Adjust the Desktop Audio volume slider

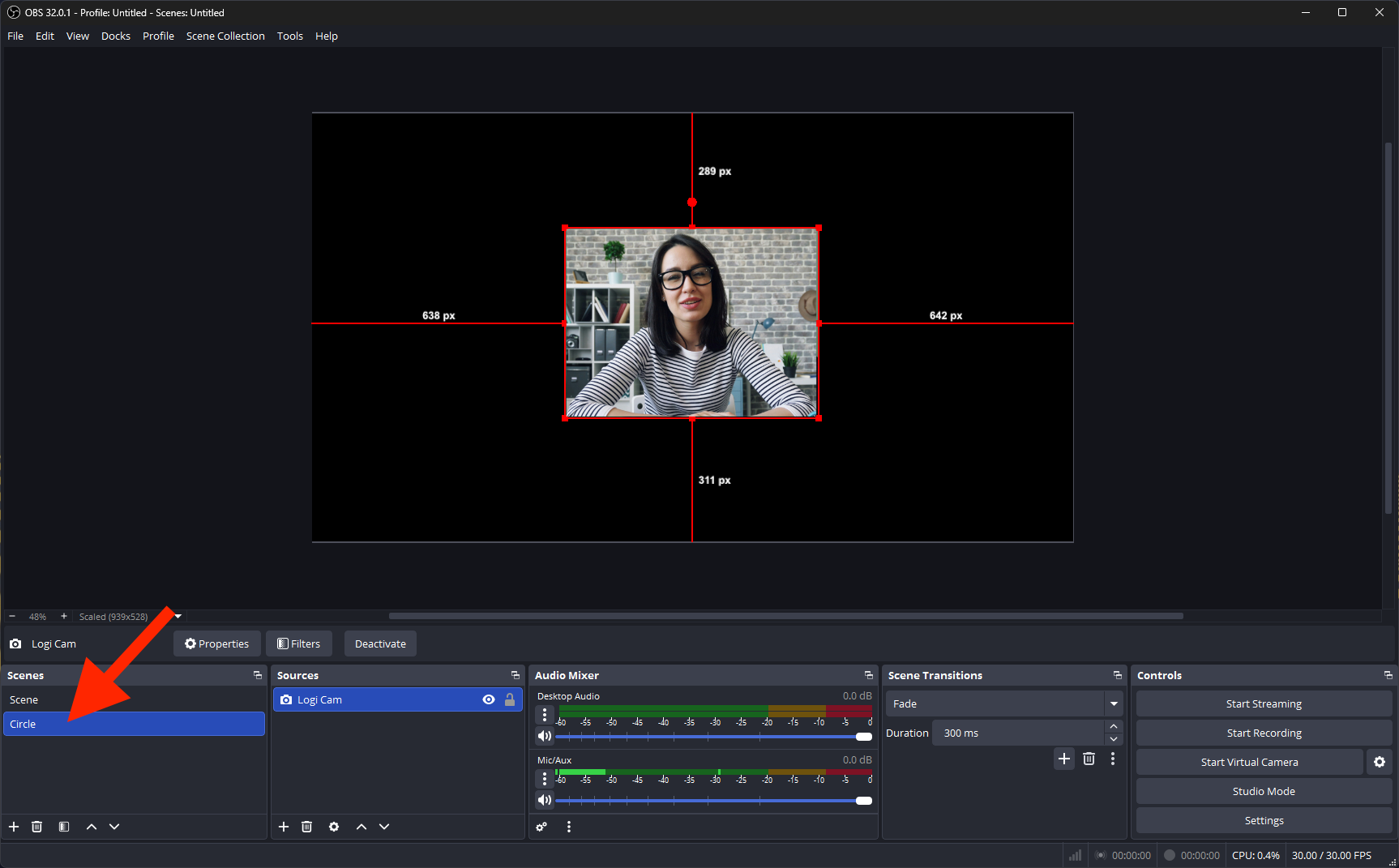(x=863, y=737)
